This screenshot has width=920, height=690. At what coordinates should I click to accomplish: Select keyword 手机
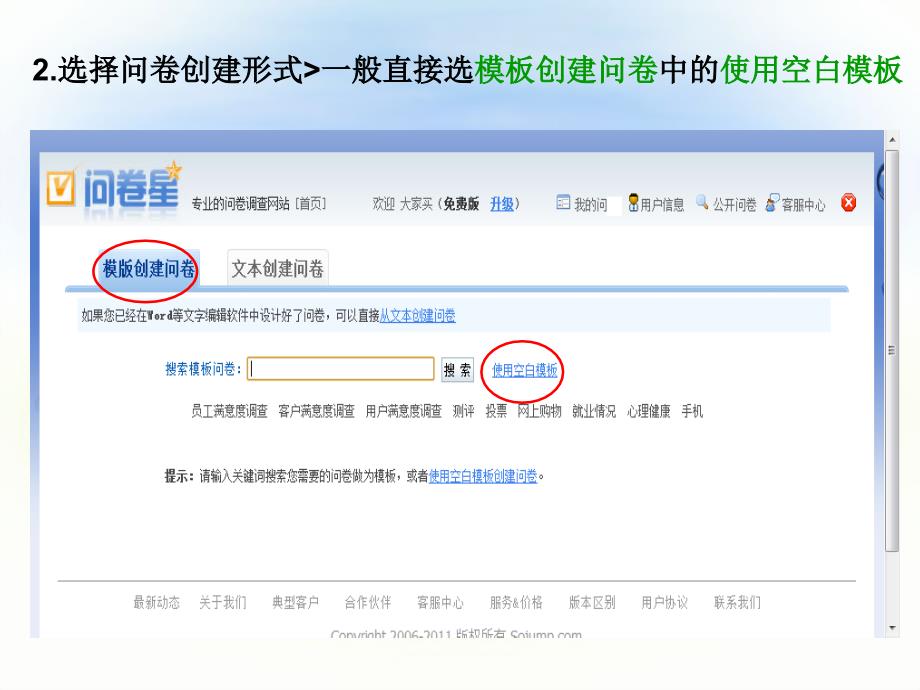coord(692,411)
